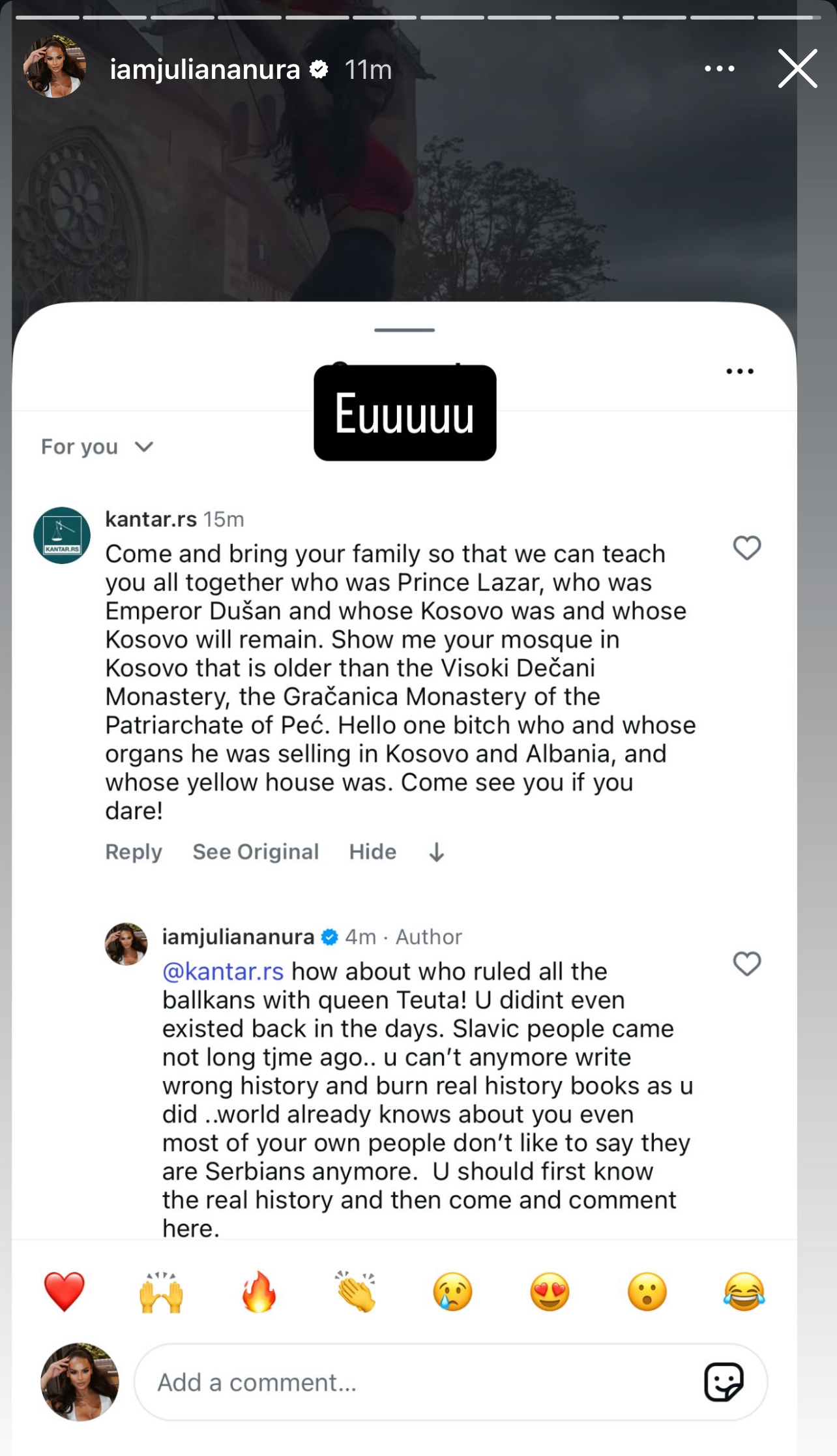Open the @kantar.rs mention link

tap(223, 972)
